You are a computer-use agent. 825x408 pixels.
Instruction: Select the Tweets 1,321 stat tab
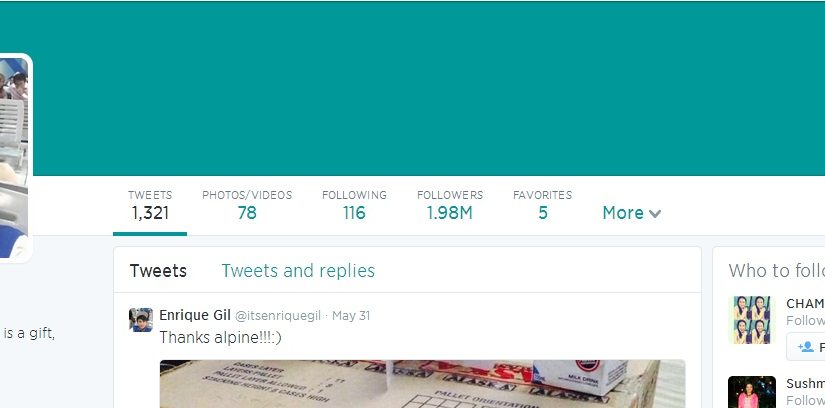click(x=150, y=205)
